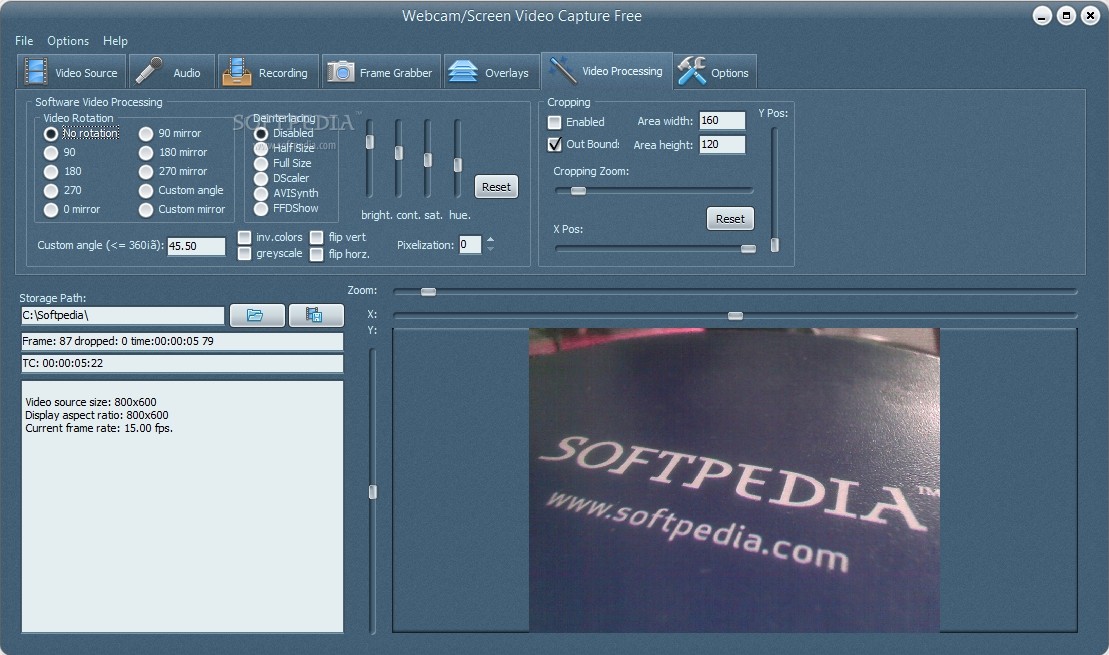Open the Help menu

[115, 40]
